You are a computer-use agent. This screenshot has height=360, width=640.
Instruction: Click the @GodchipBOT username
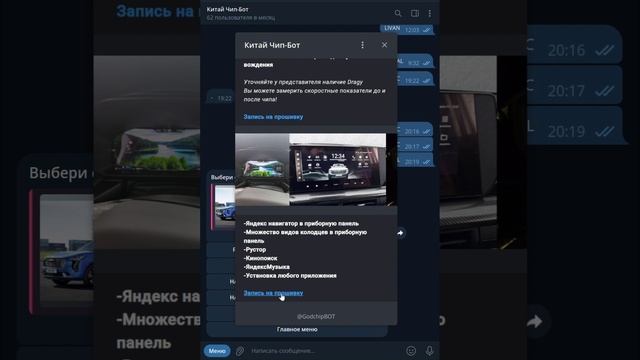click(x=316, y=316)
